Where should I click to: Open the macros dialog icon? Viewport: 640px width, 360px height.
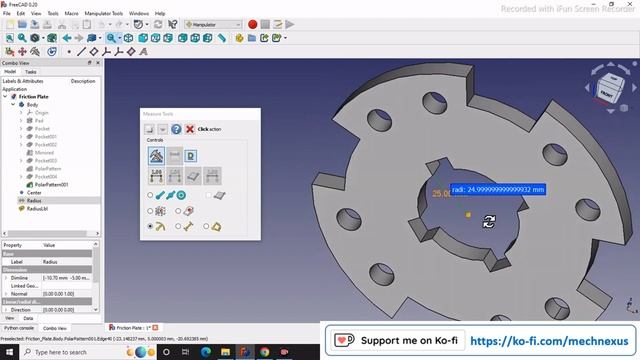click(x=278, y=24)
